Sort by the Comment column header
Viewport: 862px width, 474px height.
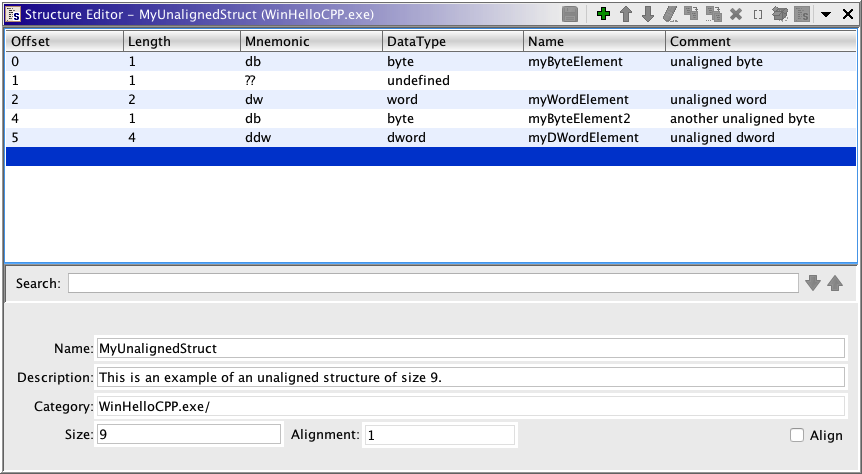point(761,41)
